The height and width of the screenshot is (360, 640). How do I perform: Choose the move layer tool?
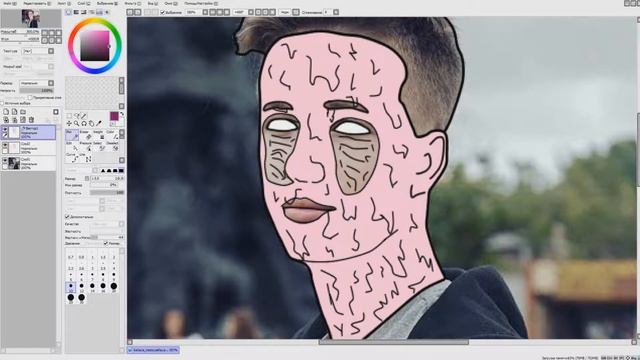(x=69, y=123)
